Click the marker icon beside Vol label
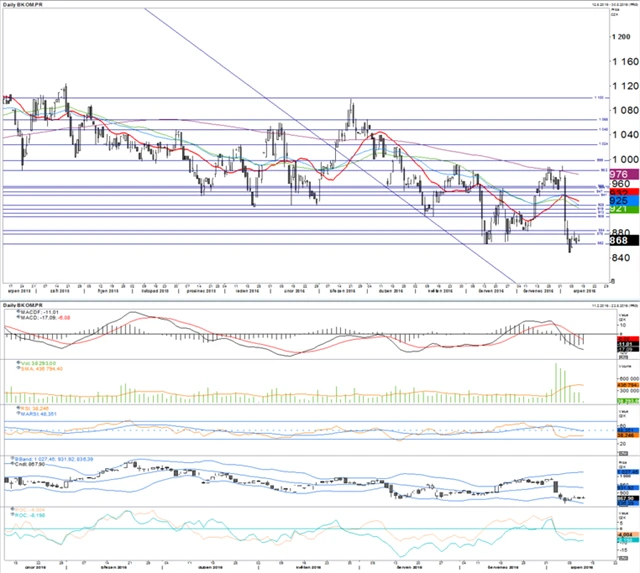Image resolution: width=640 pixels, height=573 pixels. point(18,362)
